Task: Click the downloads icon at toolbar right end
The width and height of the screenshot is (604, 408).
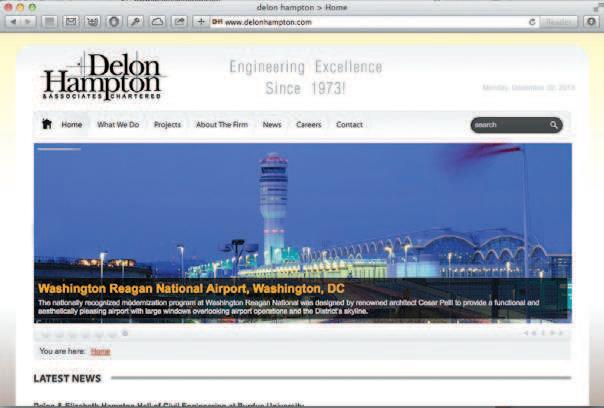Action: [x=591, y=22]
